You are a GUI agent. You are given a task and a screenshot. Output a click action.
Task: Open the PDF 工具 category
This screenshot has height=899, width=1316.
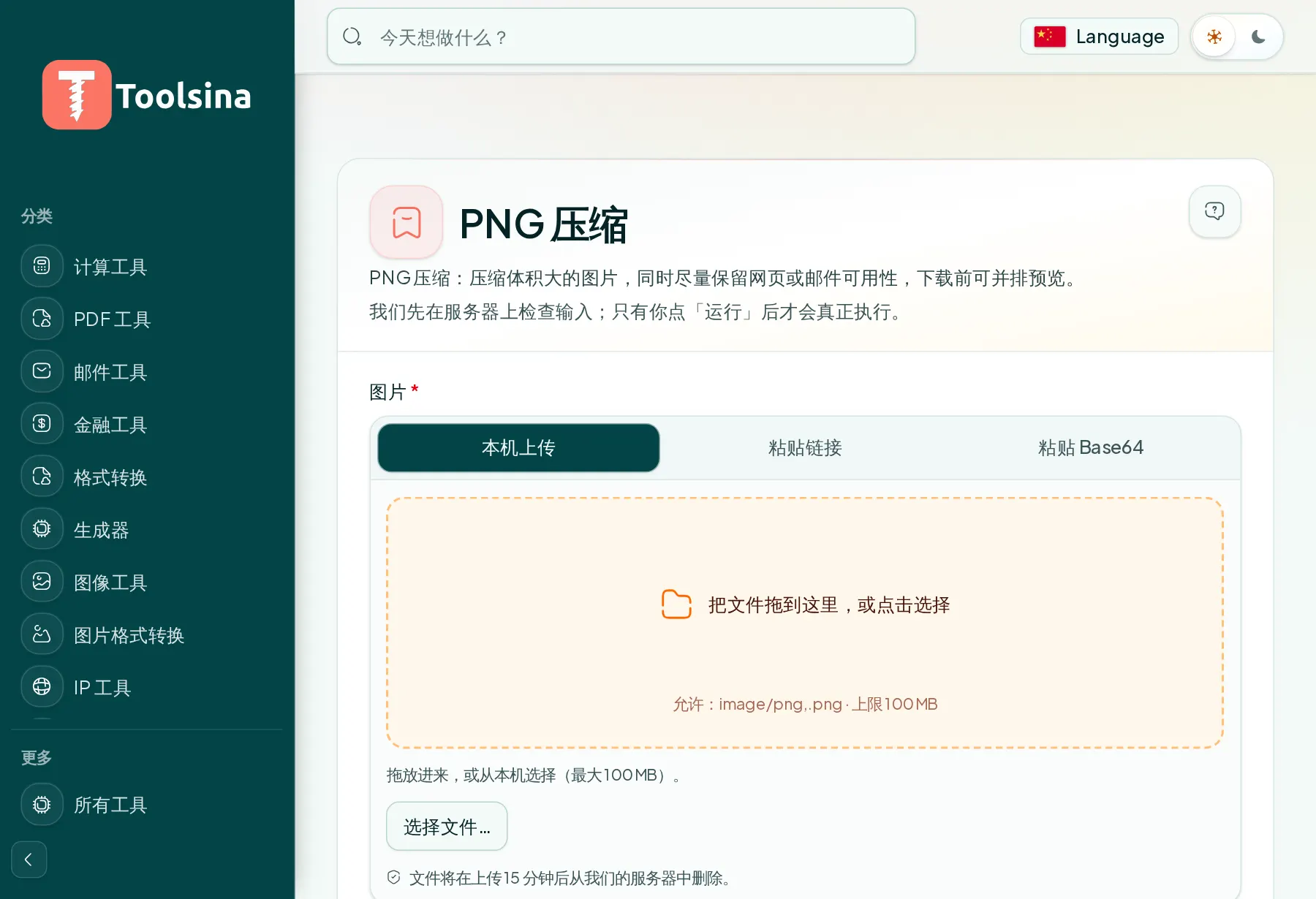click(112, 319)
